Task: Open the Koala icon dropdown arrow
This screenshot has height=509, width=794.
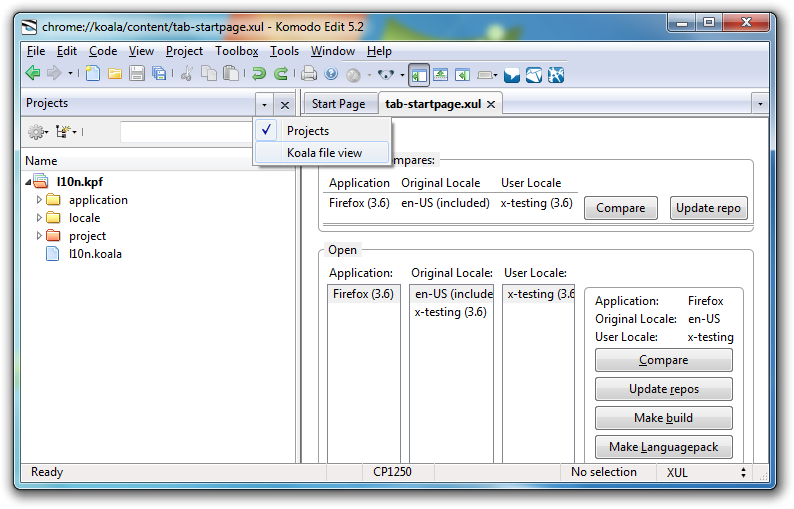Action: (x=402, y=75)
